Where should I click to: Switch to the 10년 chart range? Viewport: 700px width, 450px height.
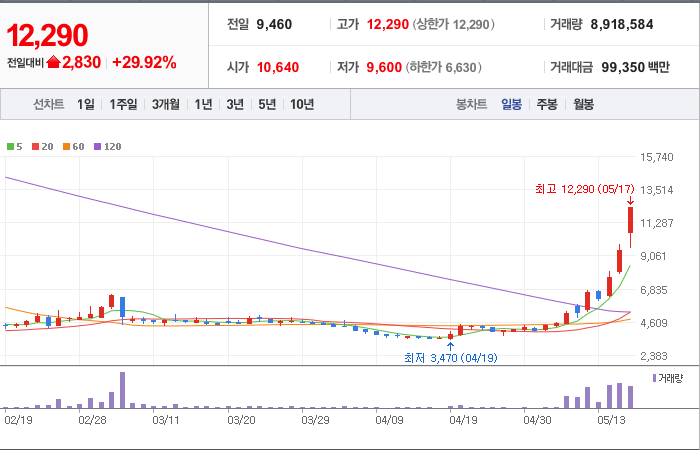tap(302, 104)
